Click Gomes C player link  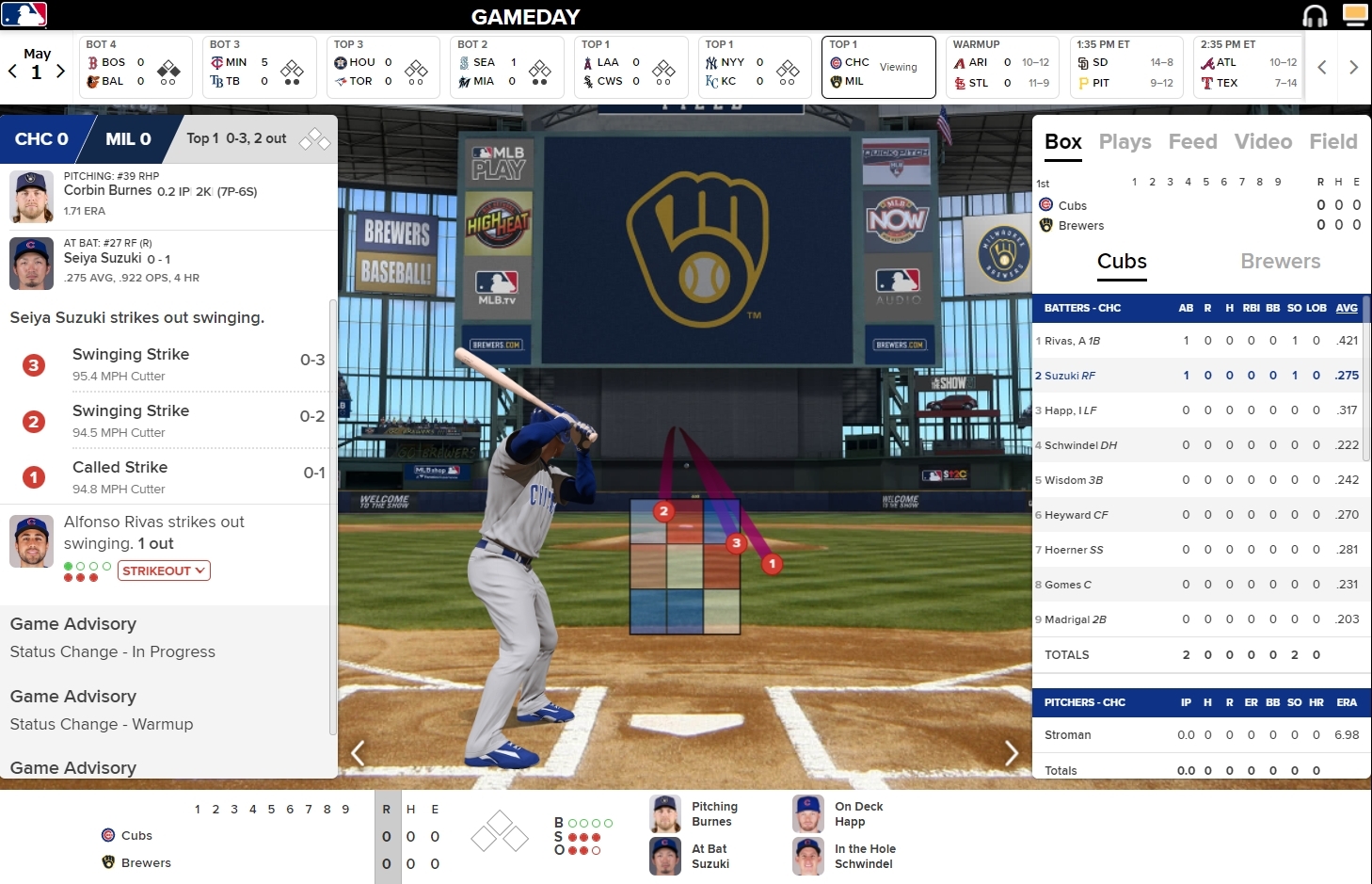pos(1068,585)
